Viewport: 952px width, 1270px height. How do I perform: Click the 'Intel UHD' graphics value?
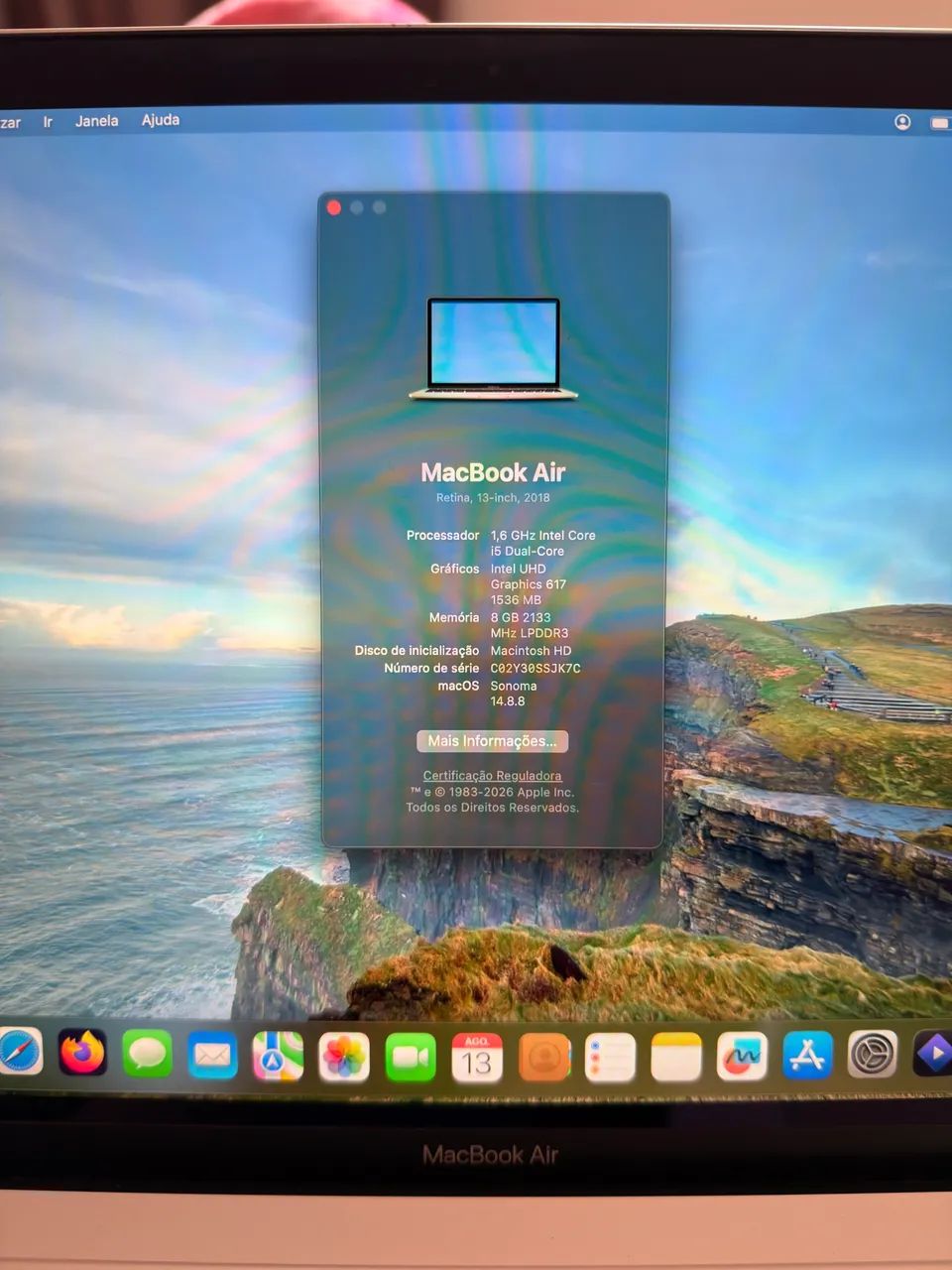pyautogui.click(x=518, y=569)
